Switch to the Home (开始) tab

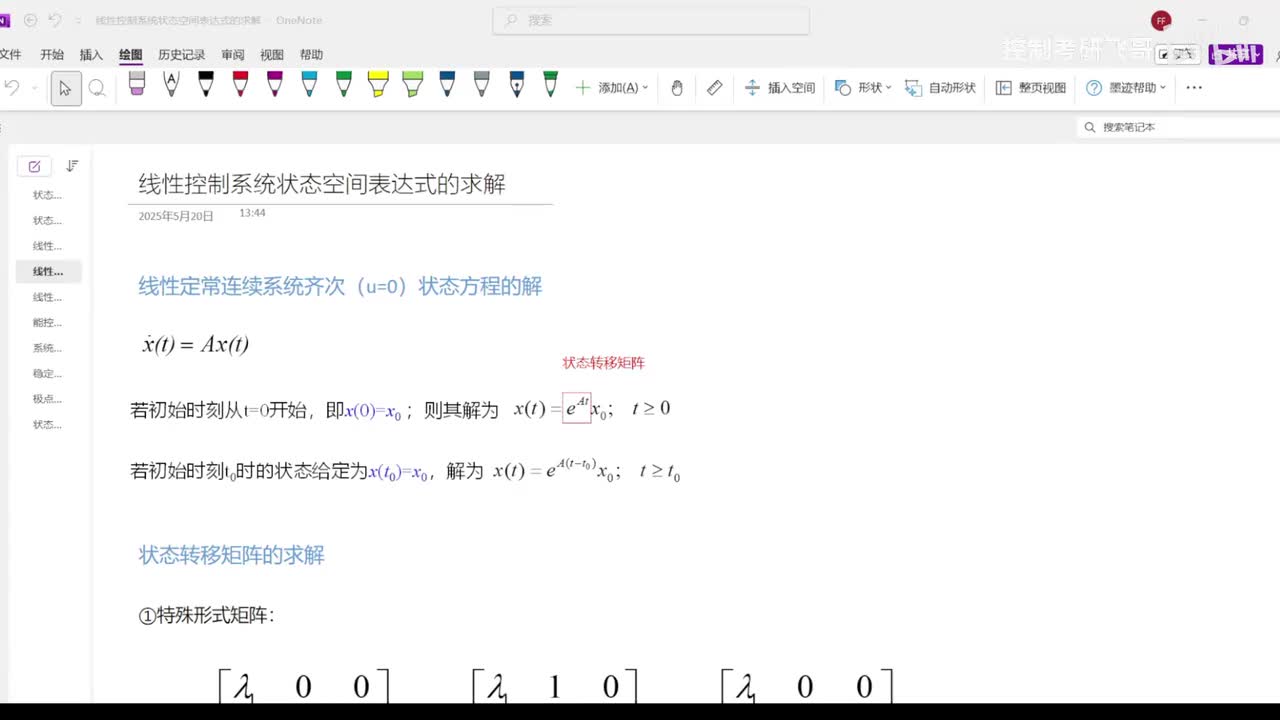pyautogui.click(x=52, y=55)
